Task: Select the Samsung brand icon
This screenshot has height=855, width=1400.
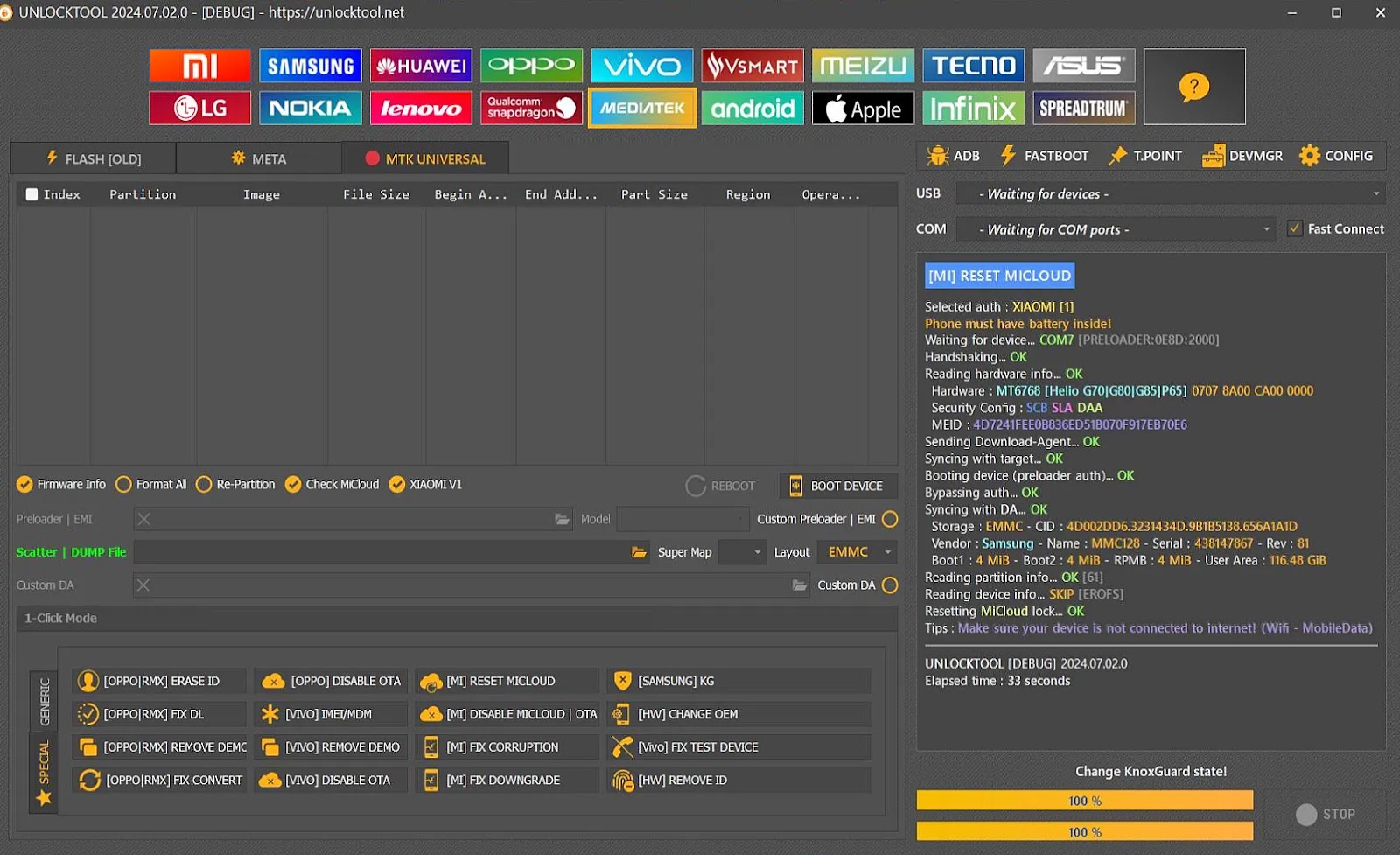Action: click(311, 66)
